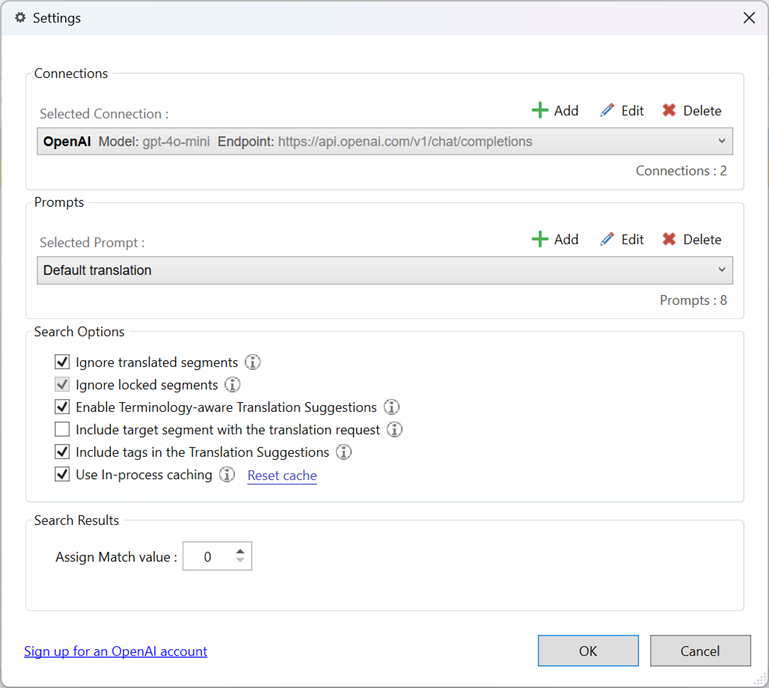Viewport: 769px width, 688px height.
Task: Click the 'Selected Connection :' label
Action: tap(104, 114)
